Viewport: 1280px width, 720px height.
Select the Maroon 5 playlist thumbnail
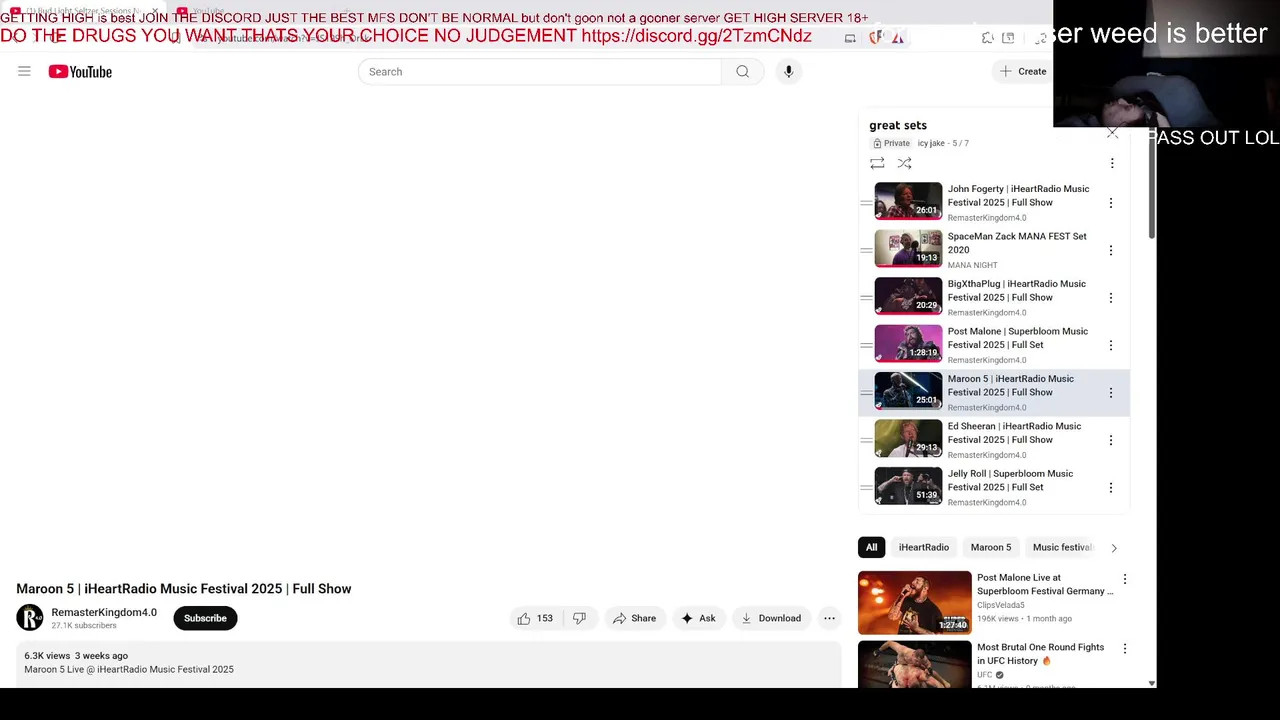pyautogui.click(x=908, y=391)
